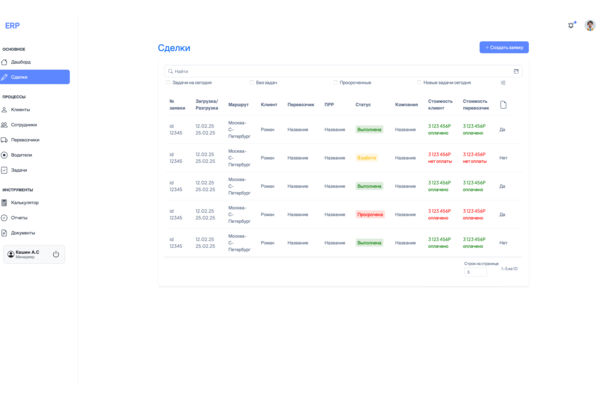
Task: Click the house icon for Дашборд
Action: tap(4, 62)
